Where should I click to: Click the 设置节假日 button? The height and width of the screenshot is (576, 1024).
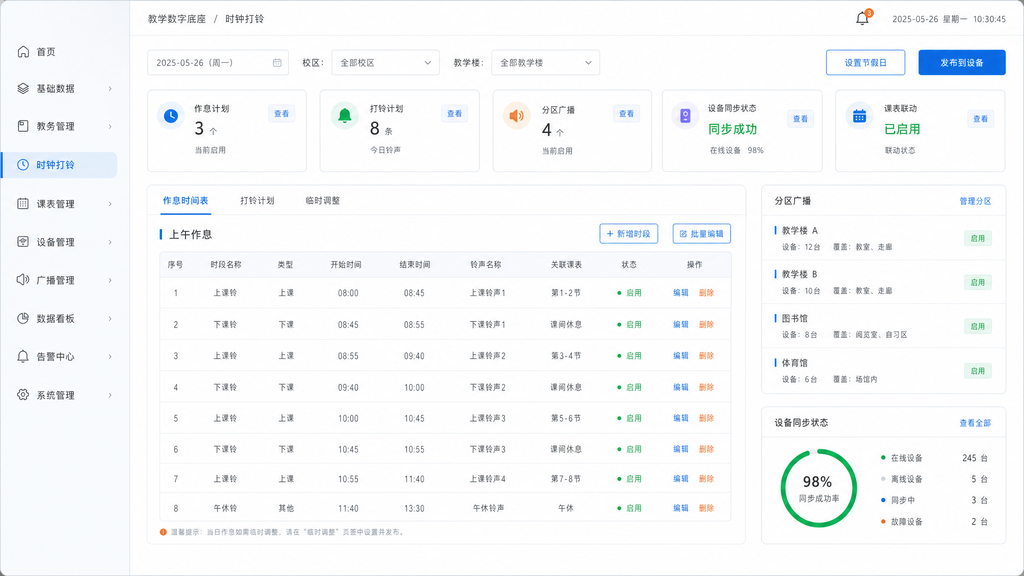(x=865, y=63)
